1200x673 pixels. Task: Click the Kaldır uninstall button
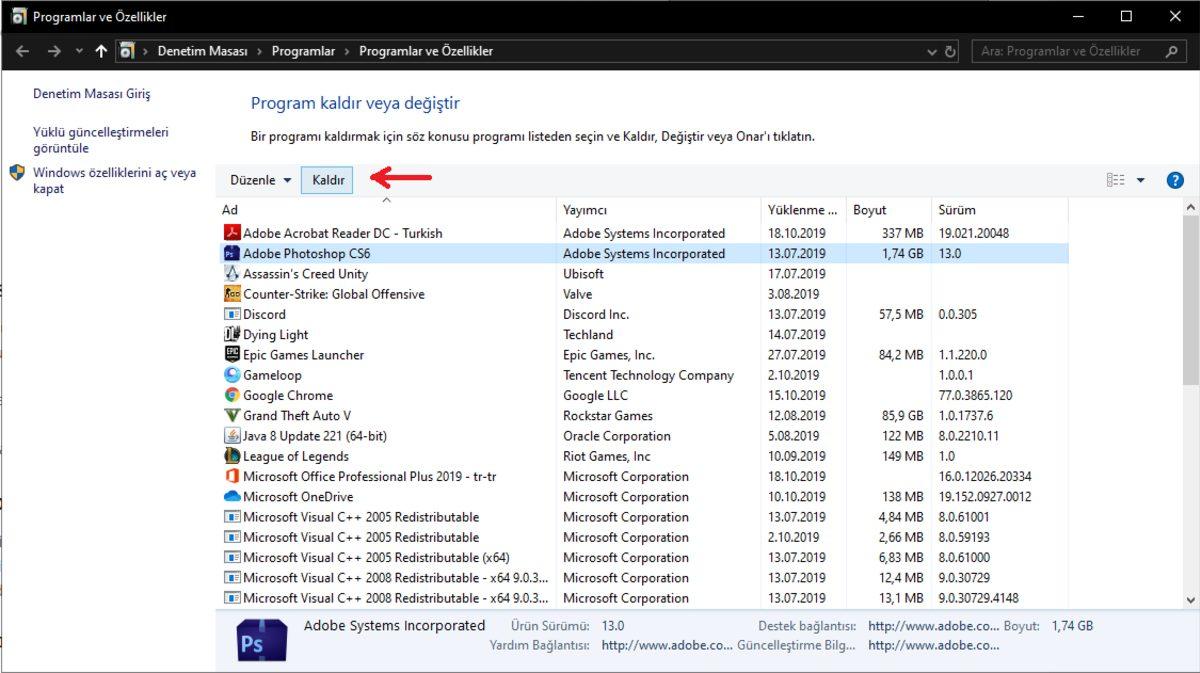tap(328, 180)
